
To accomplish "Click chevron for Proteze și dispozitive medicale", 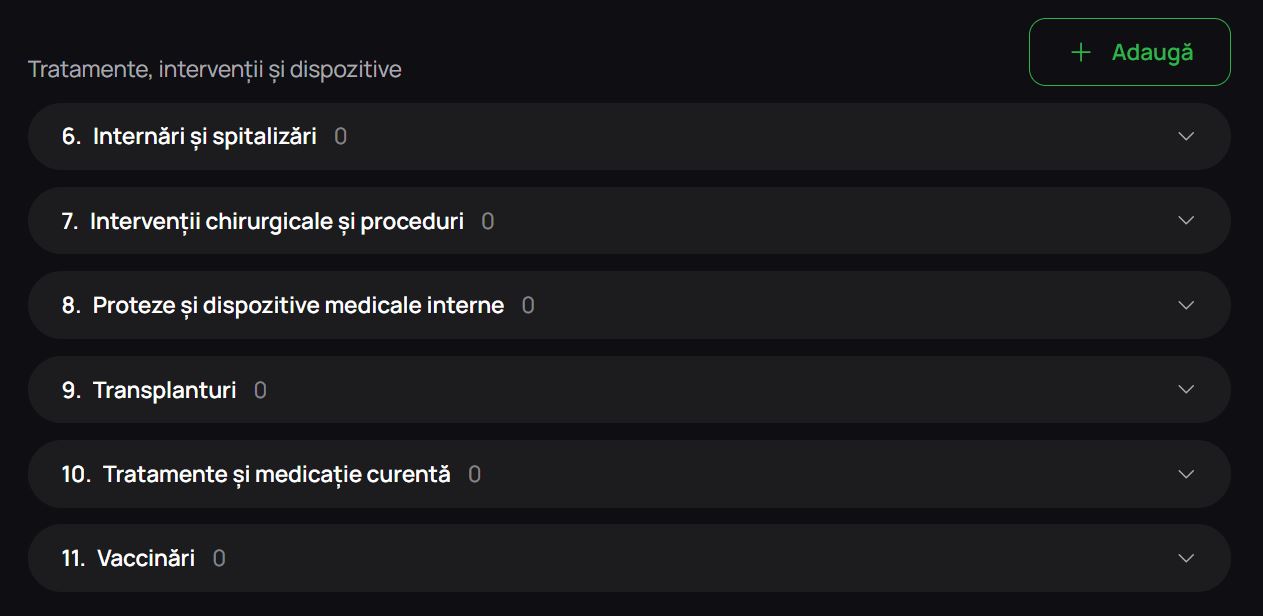I will [x=1186, y=305].
